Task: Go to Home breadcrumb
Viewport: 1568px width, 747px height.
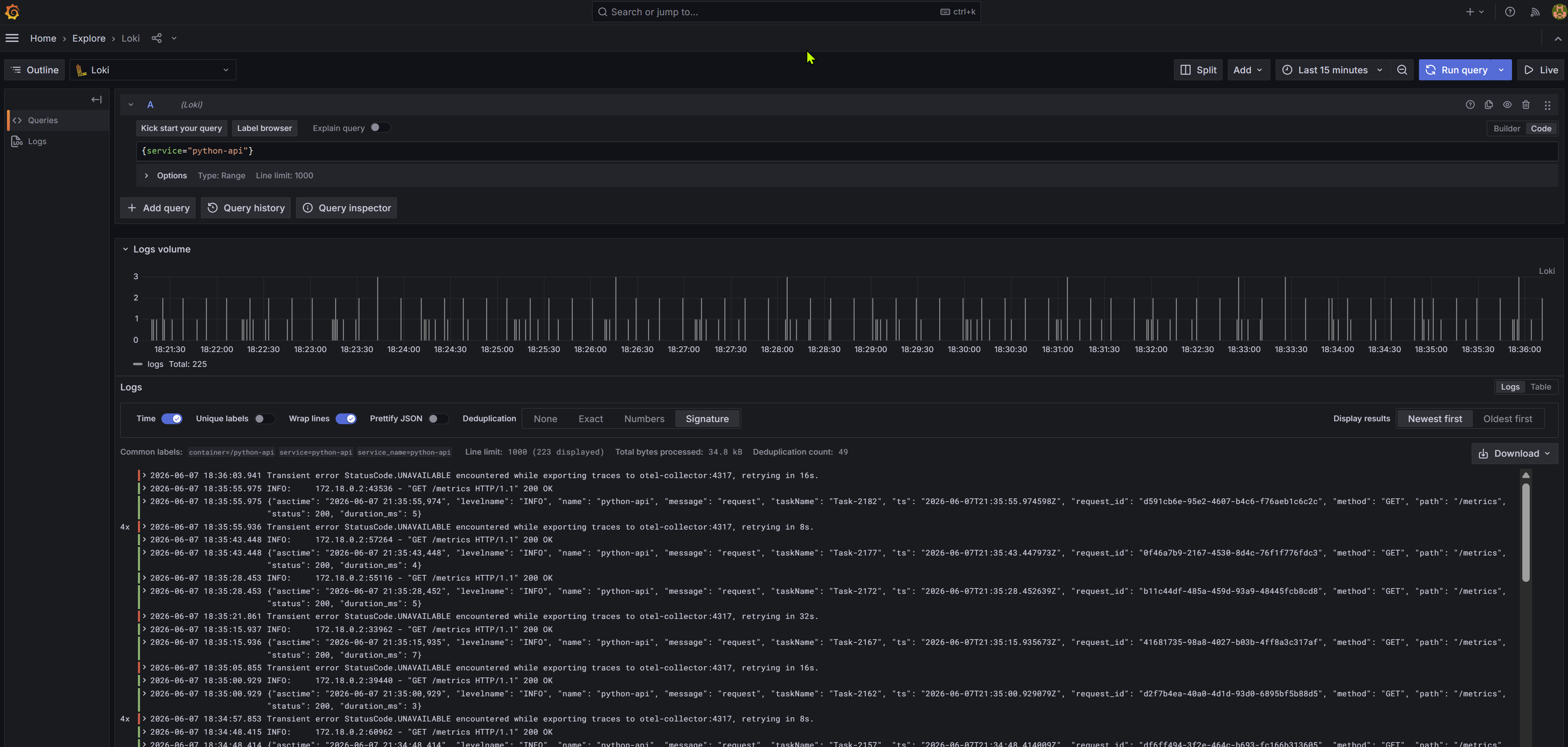Action: coord(42,38)
